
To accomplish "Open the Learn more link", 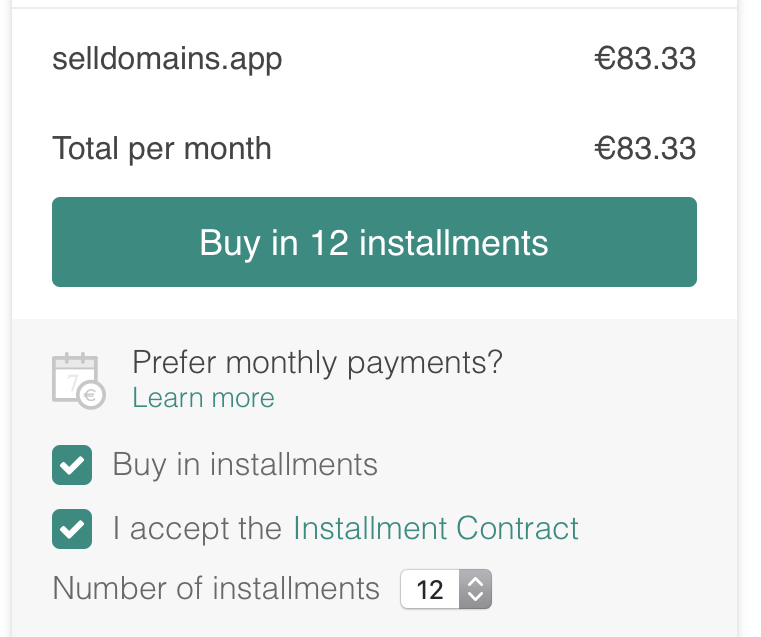I will pyautogui.click(x=203, y=398).
